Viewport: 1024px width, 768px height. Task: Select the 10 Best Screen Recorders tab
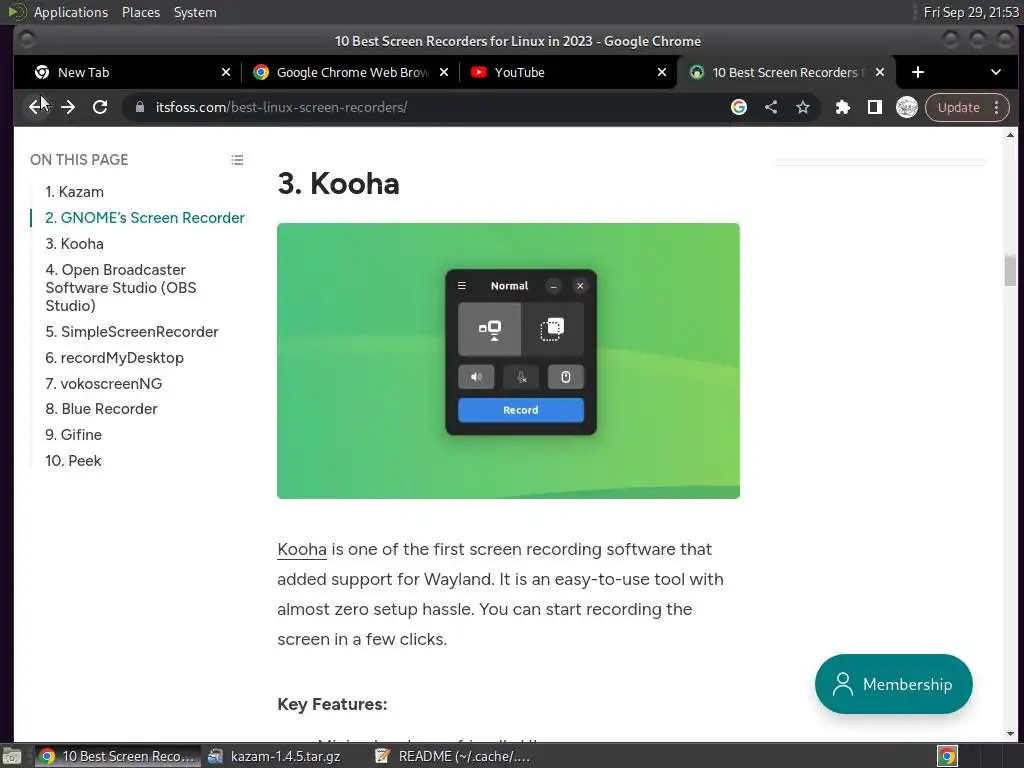pos(788,72)
